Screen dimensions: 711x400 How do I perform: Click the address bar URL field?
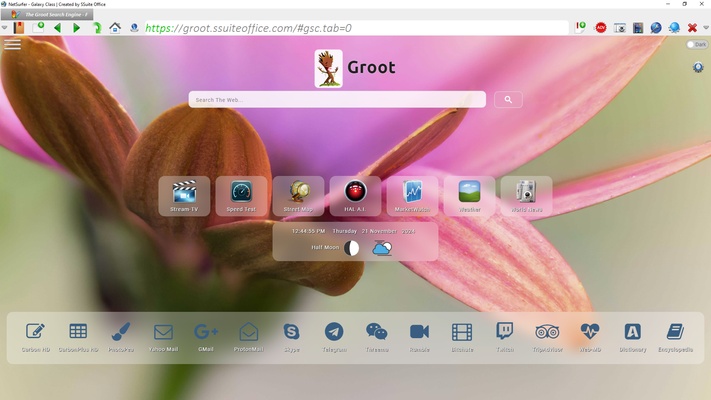pyautogui.click(x=356, y=28)
